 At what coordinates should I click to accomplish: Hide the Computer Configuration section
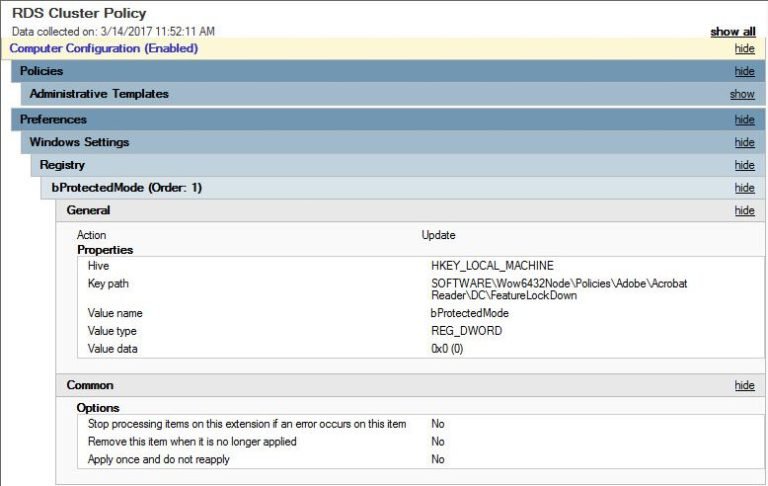pos(744,48)
